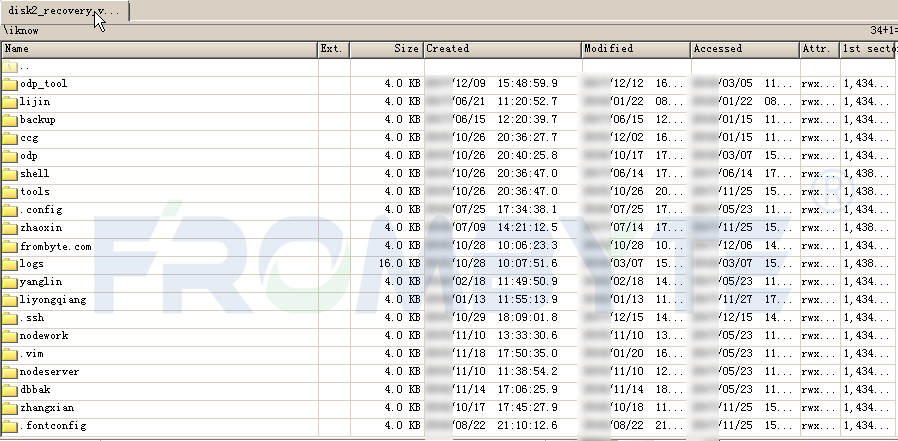898x441 pixels.
Task: Click the dbbak folder icon
Action: click(10, 391)
